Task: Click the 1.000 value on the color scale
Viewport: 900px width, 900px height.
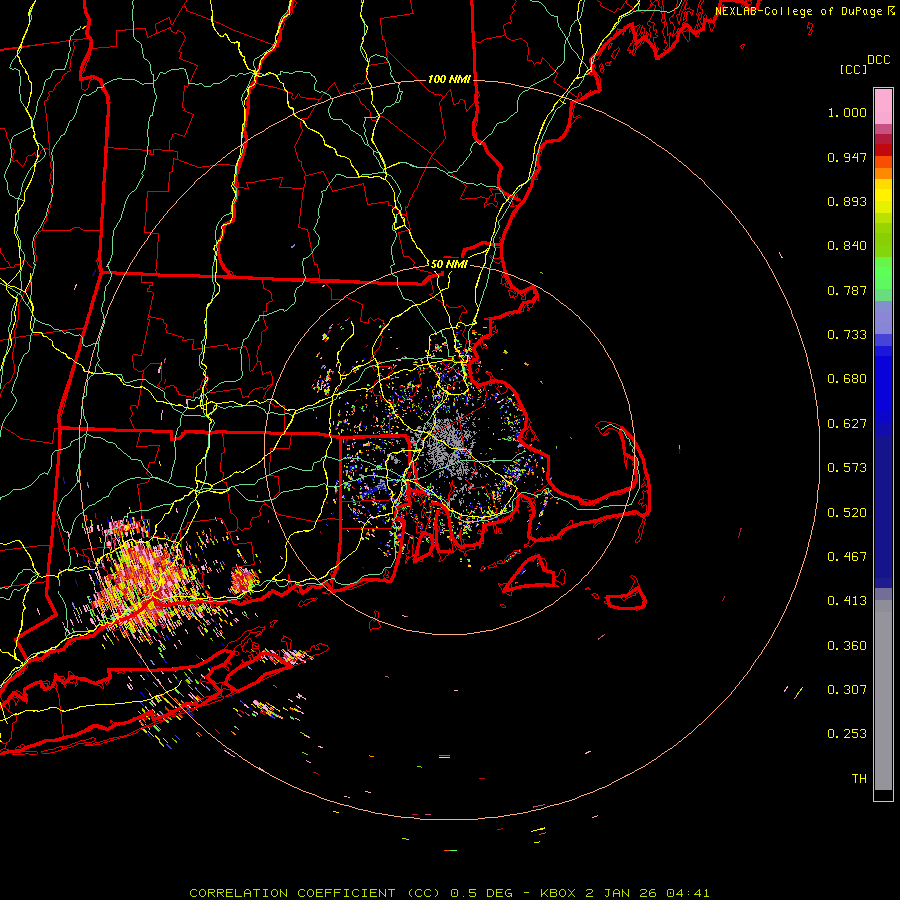Action: point(847,112)
